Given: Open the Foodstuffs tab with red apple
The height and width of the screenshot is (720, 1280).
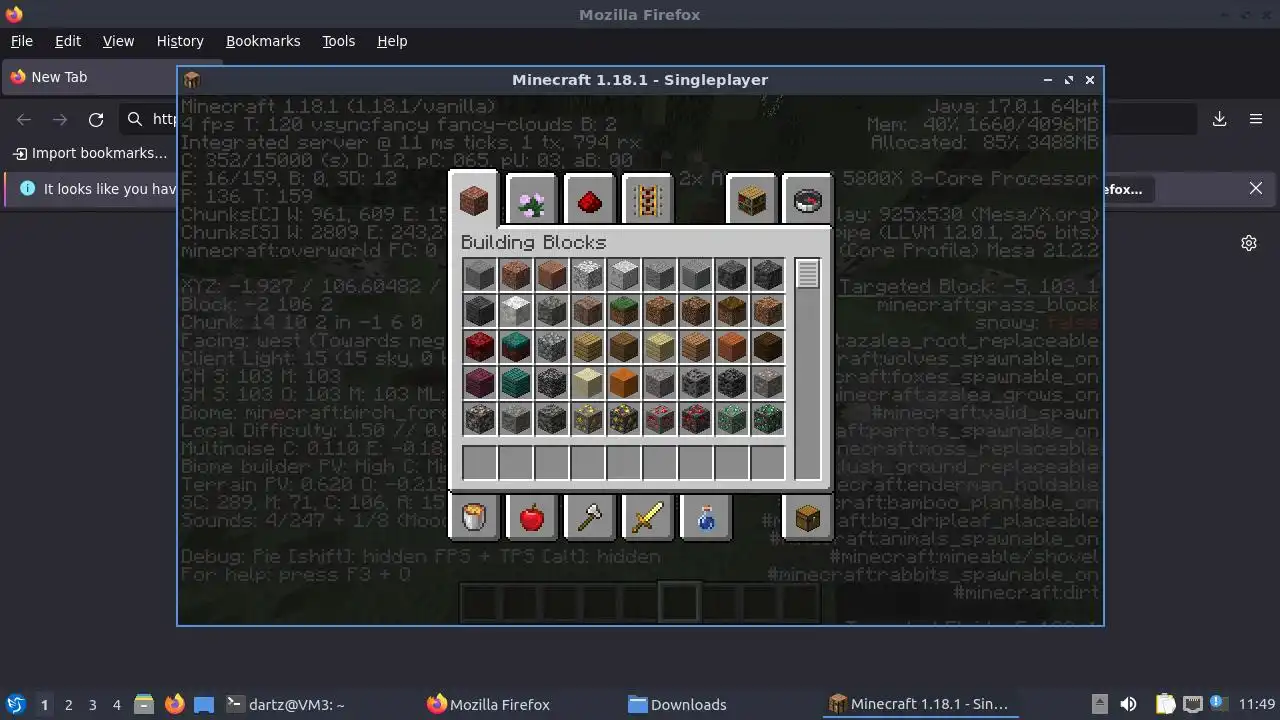Looking at the screenshot, I should coord(531,517).
